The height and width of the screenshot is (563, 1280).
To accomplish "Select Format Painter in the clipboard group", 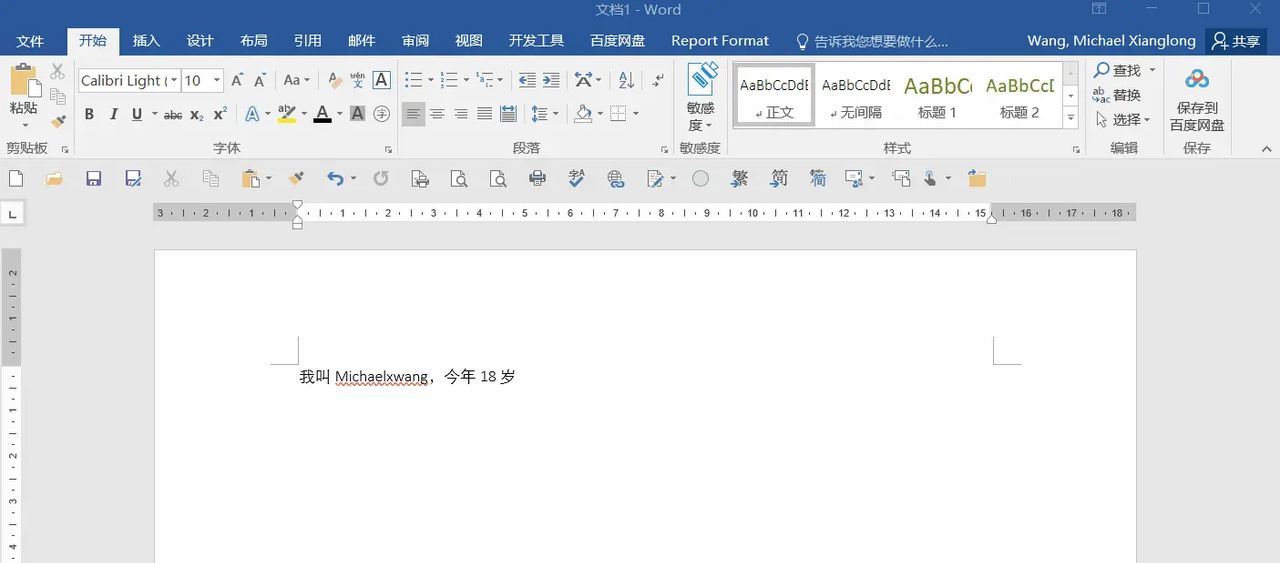I will click(58, 121).
